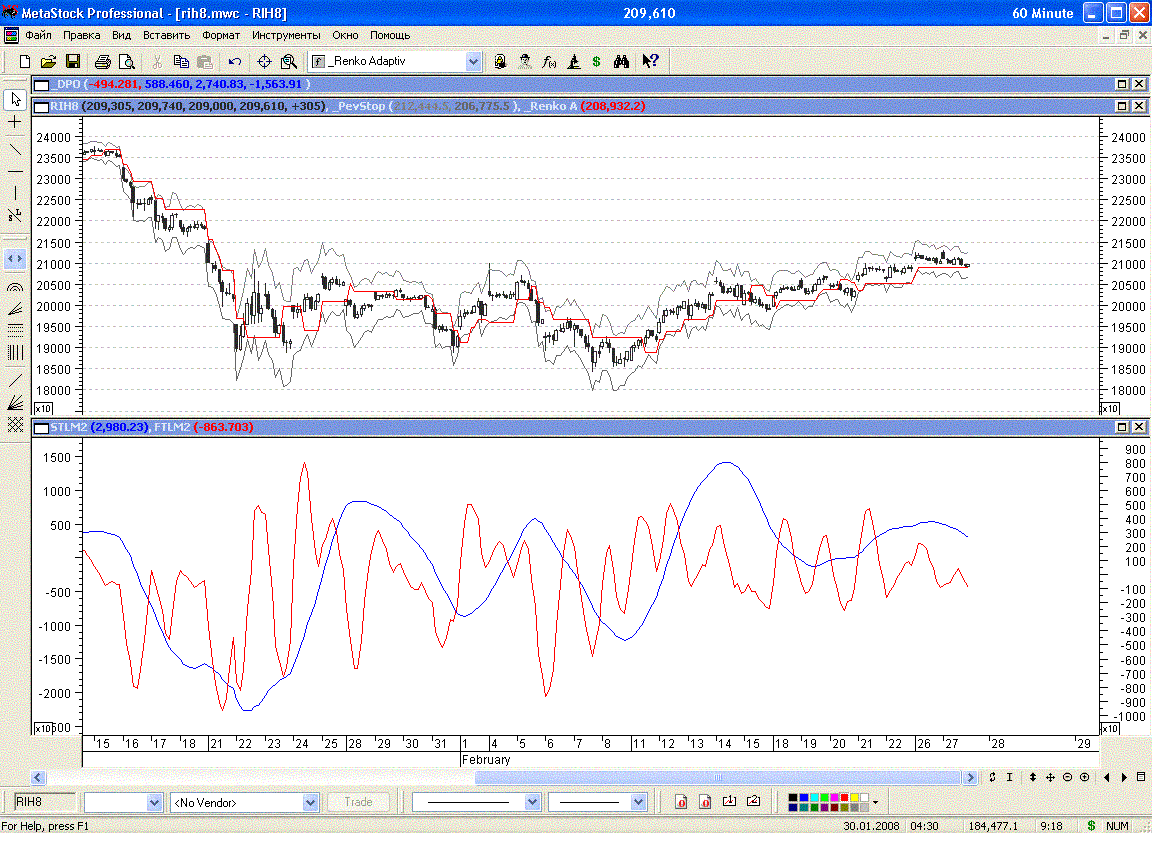Open the empty dropdown beside the RIH8 field
The image size is (1152, 864).
[154, 803]
